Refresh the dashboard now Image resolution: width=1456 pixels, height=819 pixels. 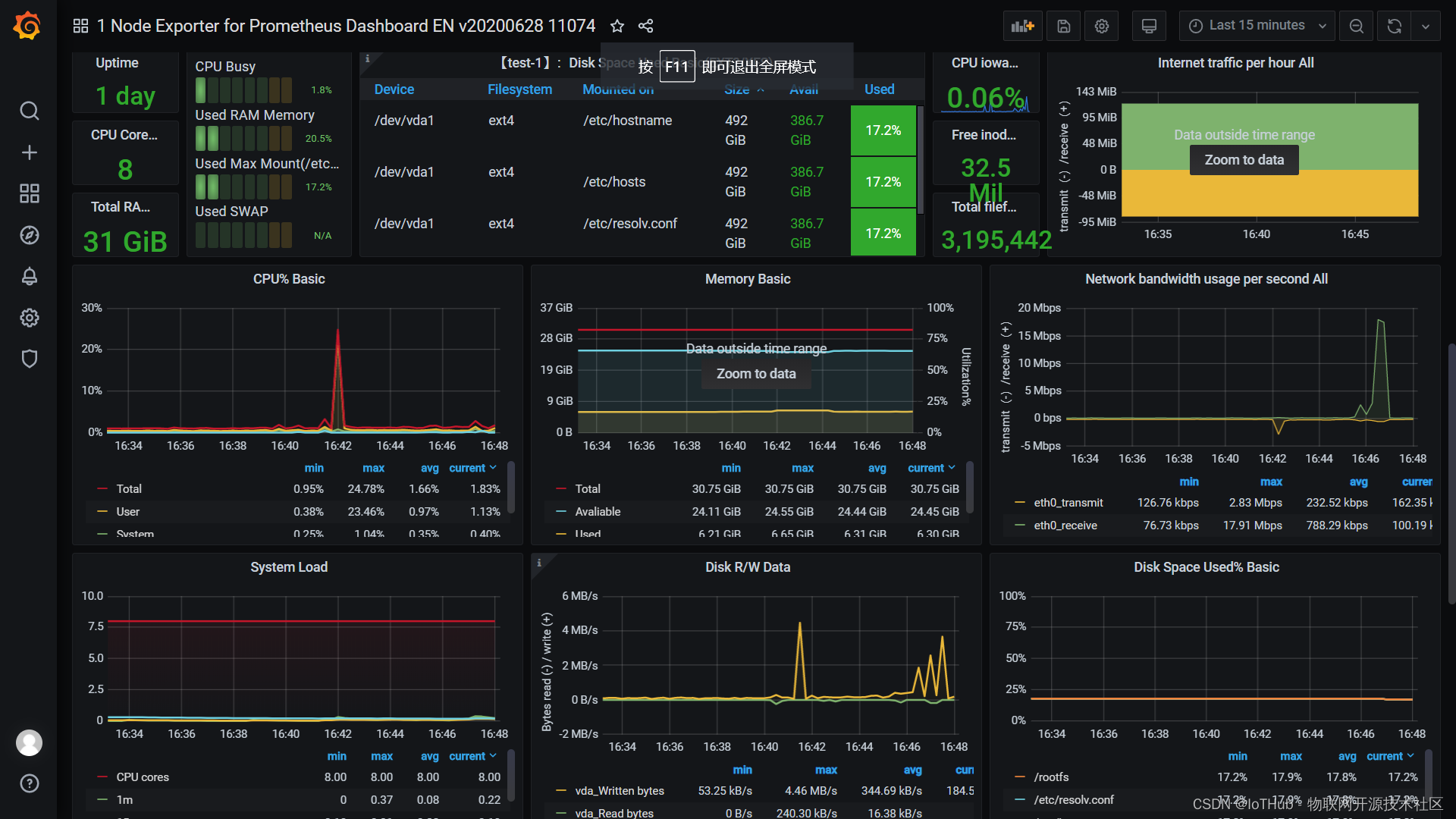(x=1394, y=26)
